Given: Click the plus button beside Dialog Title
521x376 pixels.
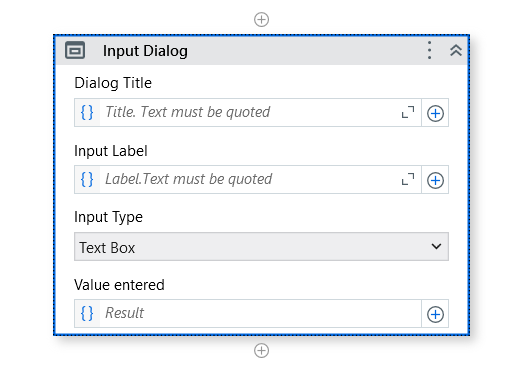Looking at the screenshot, I should tap(435, 113).
